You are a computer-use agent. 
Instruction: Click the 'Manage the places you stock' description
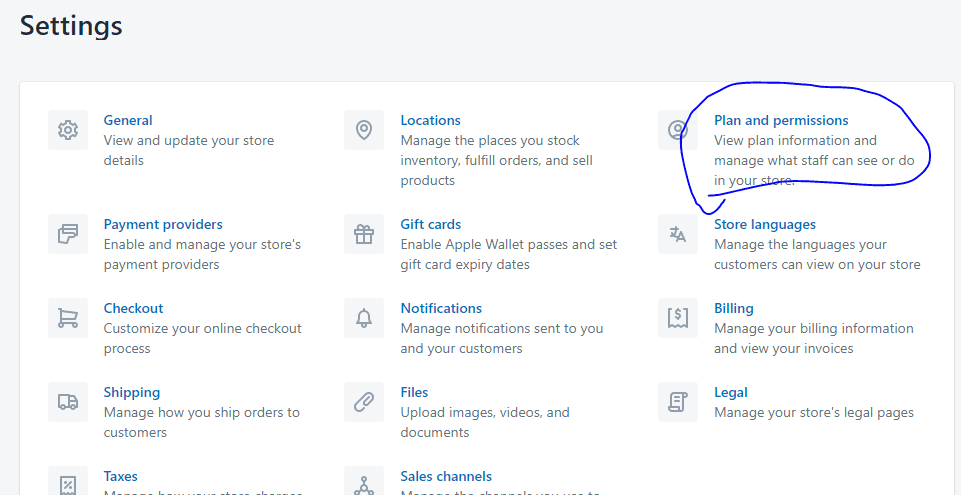tap(496, 161)
